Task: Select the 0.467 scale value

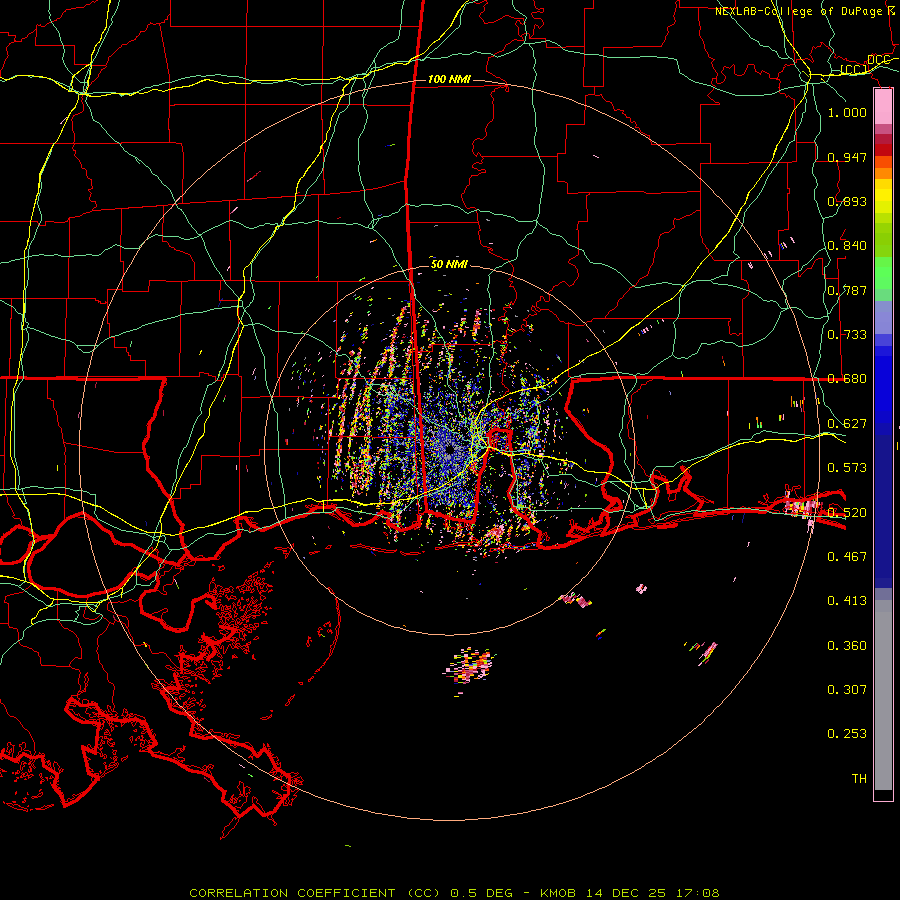Action: [847, 557]
